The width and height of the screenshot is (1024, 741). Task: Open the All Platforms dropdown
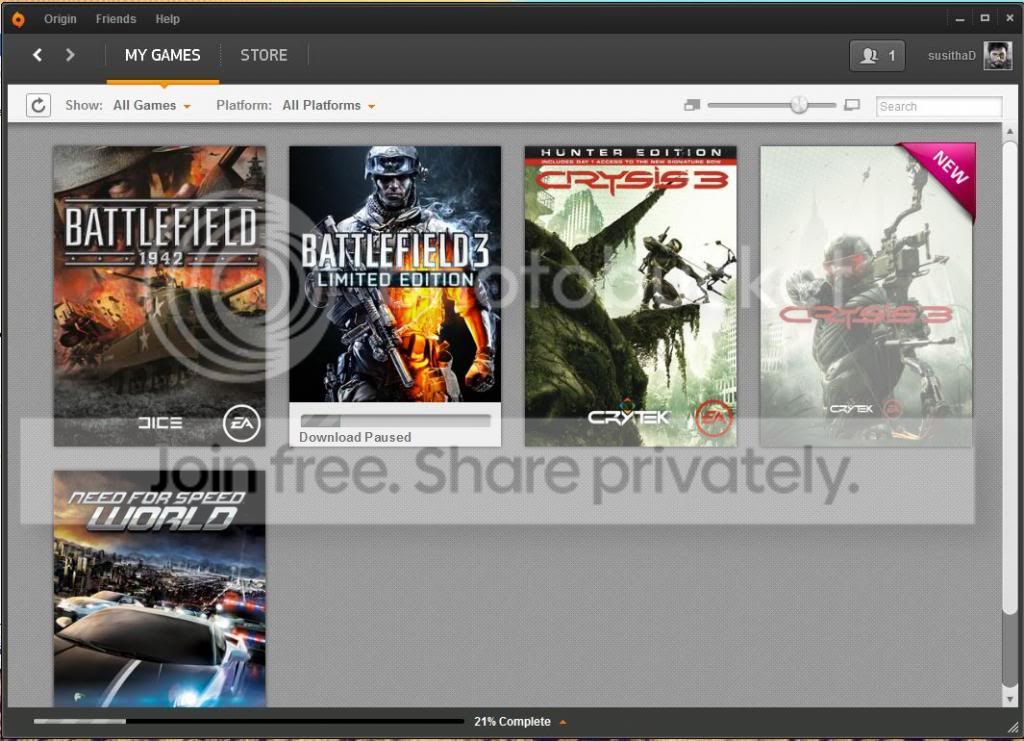pyautogui.click(x=328, y=105)
